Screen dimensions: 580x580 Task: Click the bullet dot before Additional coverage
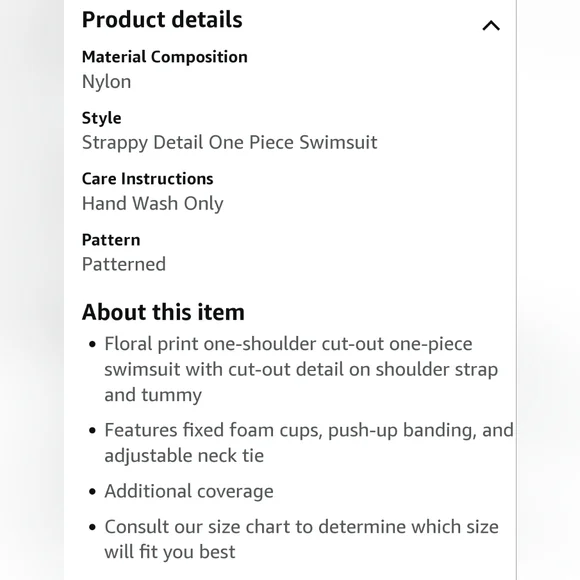point(92,492)
